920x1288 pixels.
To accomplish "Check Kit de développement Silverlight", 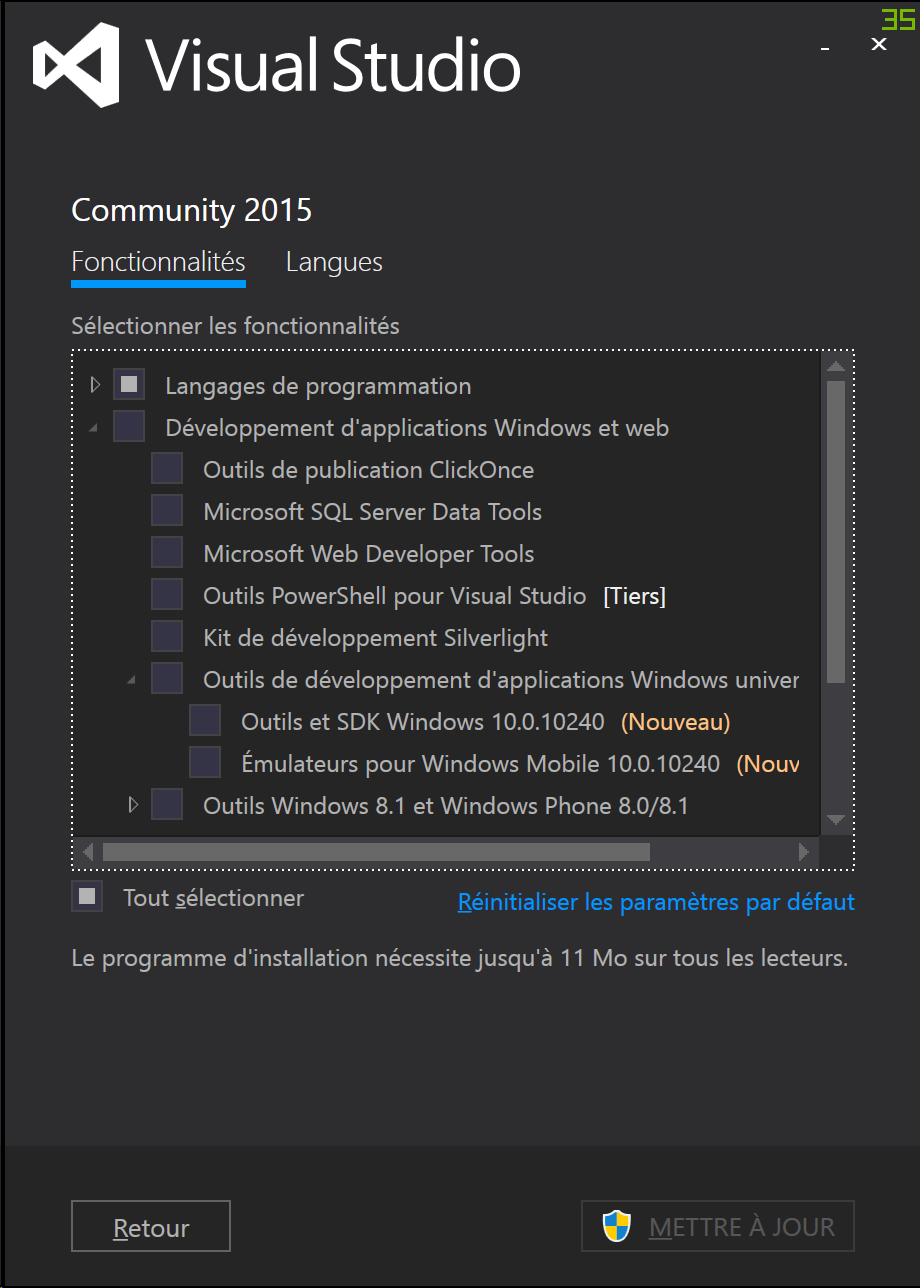I will coord(167,637).
